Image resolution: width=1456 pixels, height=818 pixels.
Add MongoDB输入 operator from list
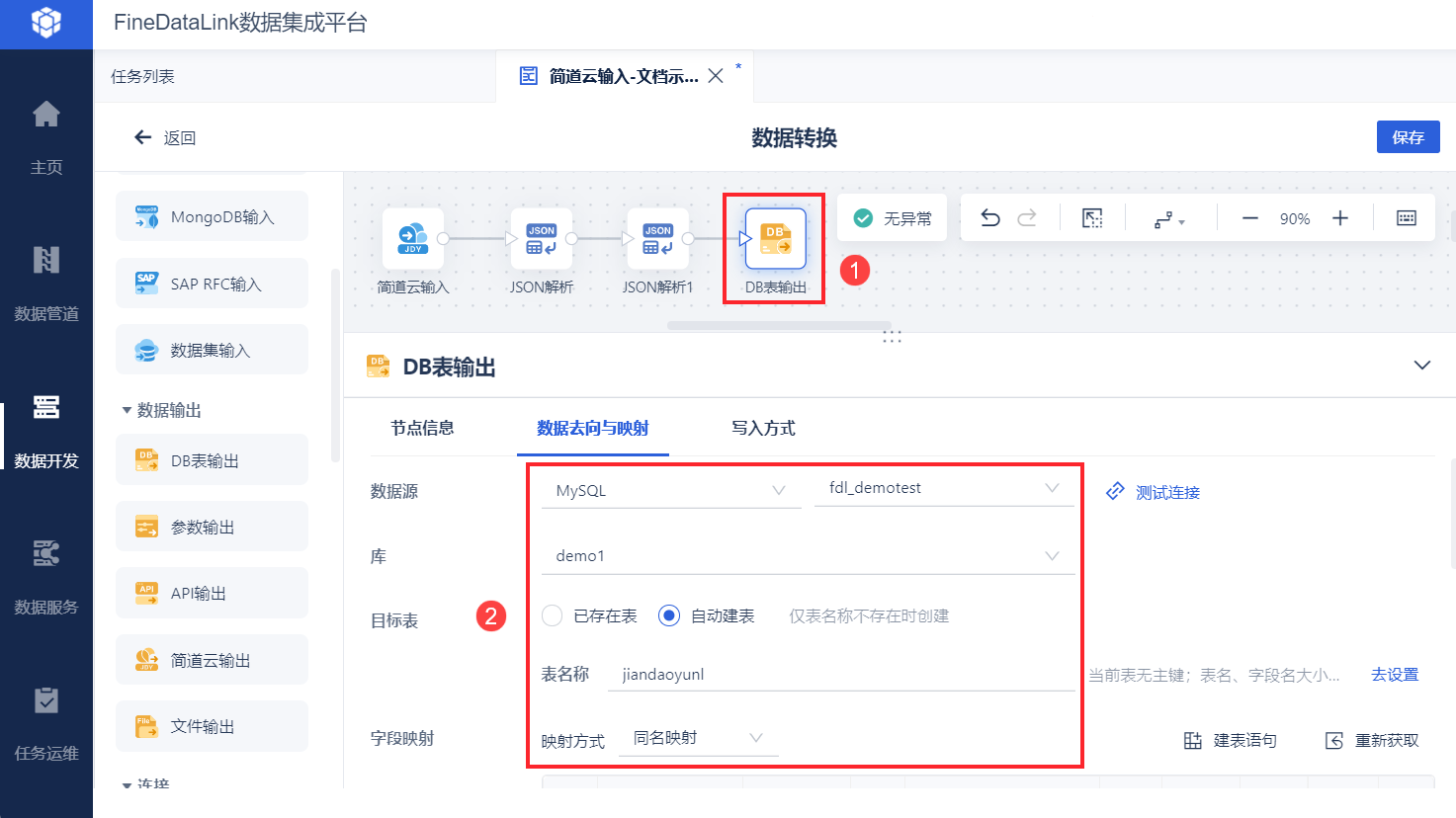212,216
